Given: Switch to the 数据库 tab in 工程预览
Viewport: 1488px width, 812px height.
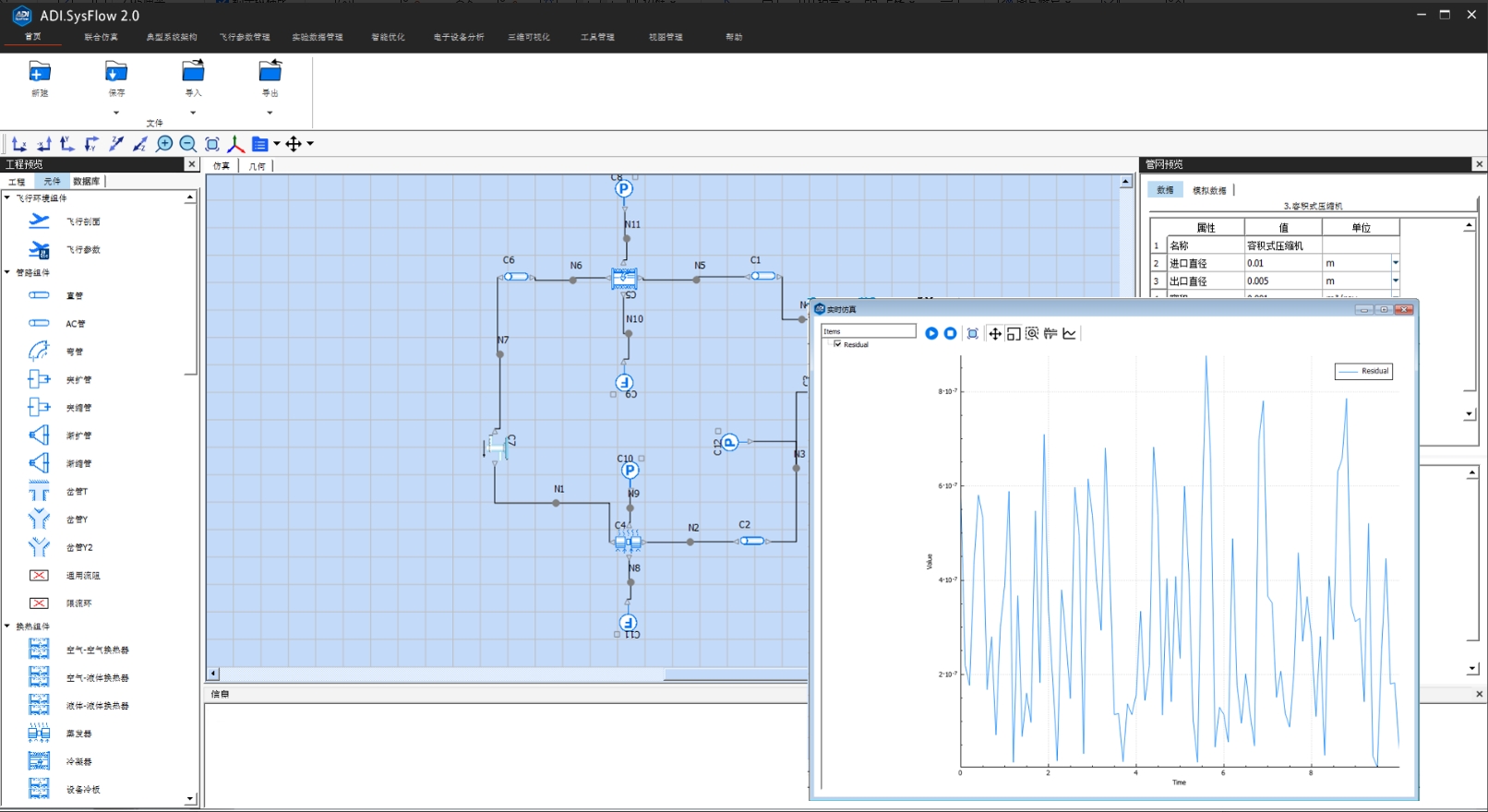Looking at the screenshot, I should (86, 182).
